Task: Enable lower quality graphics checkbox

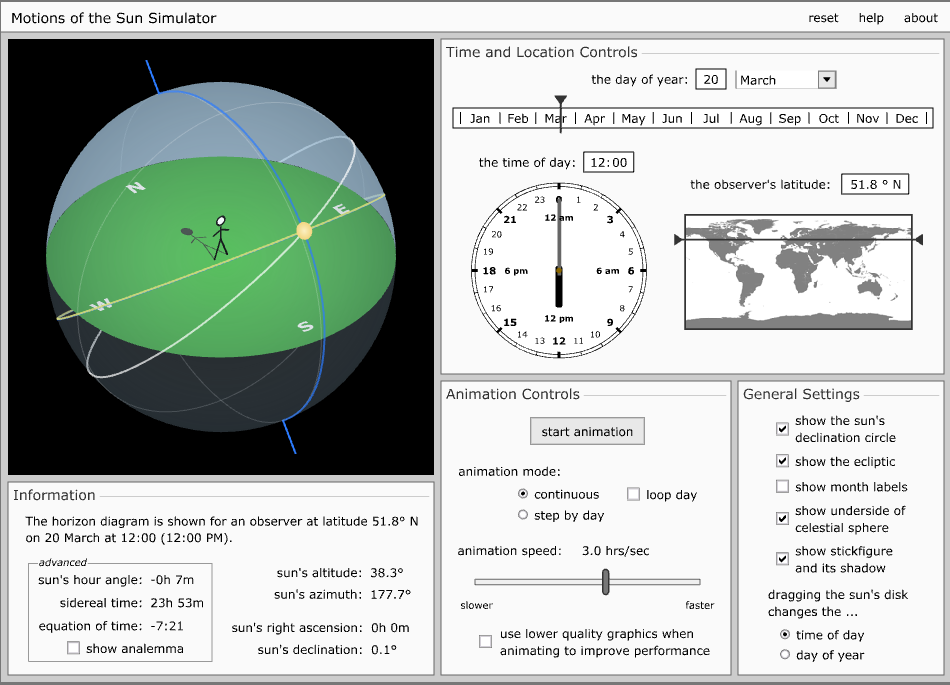Action: (x=485, y=641)
